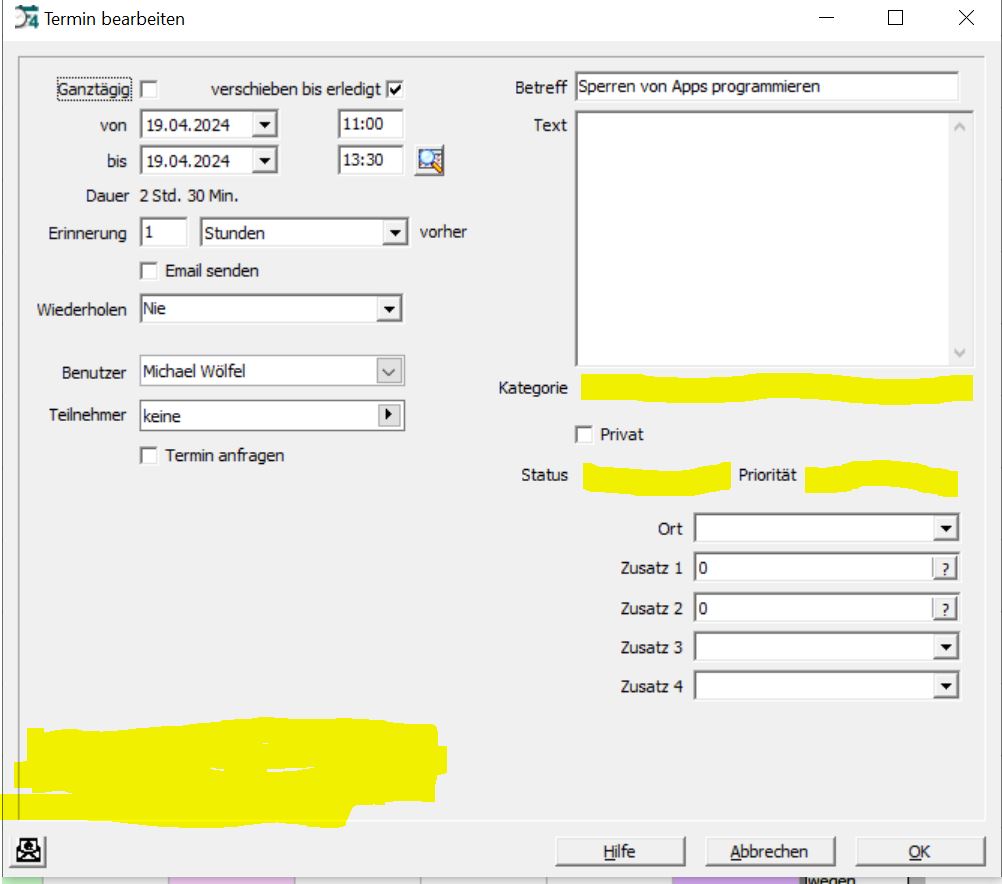Click into the Betreff text field
1002x884 pixels.
[x=765, y=87]
